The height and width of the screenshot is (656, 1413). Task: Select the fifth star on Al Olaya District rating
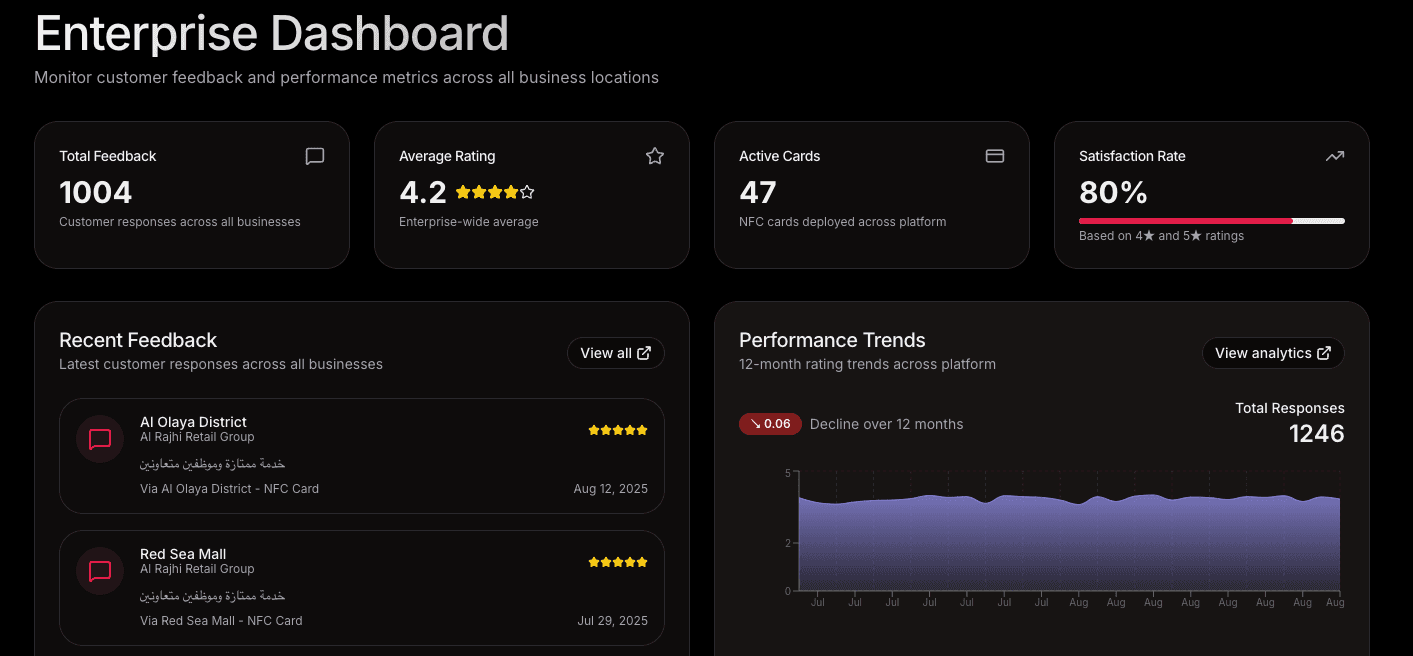click(641, 429)
